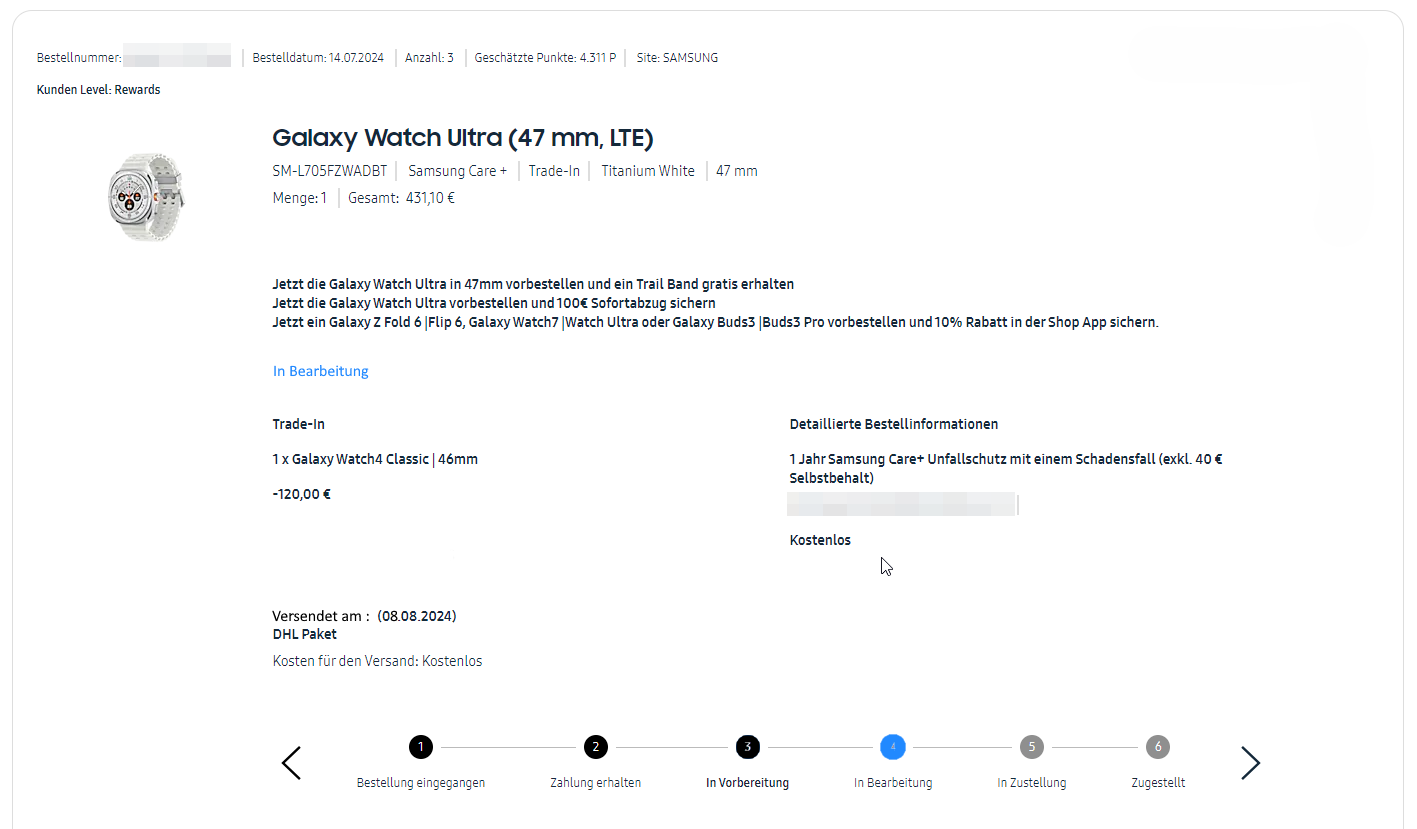The width and height of the screenshot is (1417, 829).
Task: Click the Bestelldatum 14.07.2024 field
Action: (x=318, y=58)
